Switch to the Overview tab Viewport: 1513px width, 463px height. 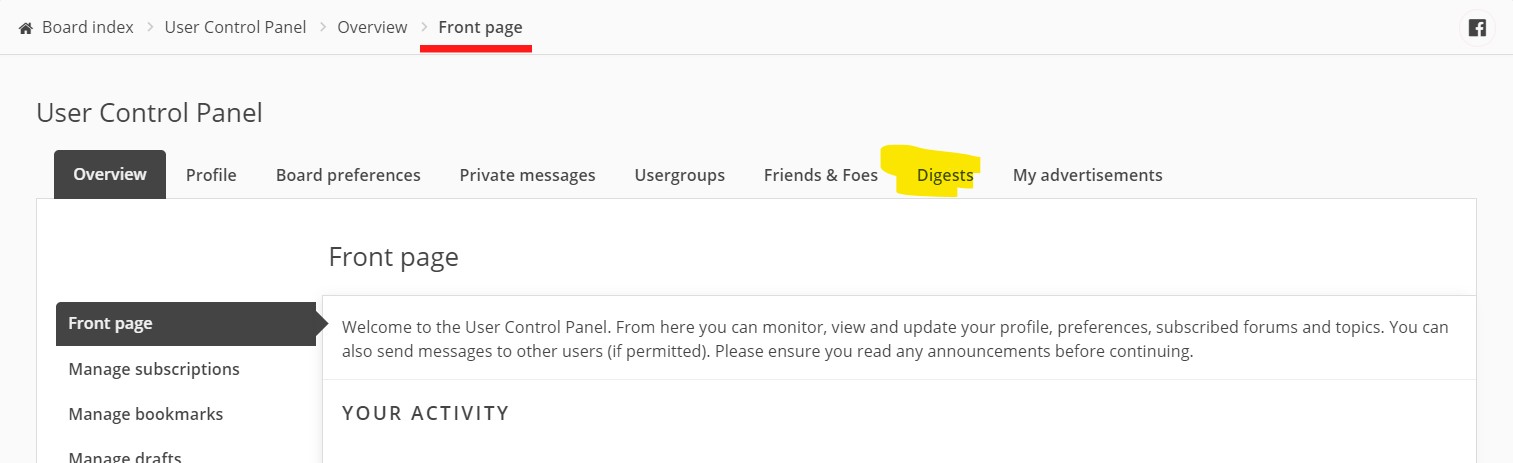pos(110,174)
